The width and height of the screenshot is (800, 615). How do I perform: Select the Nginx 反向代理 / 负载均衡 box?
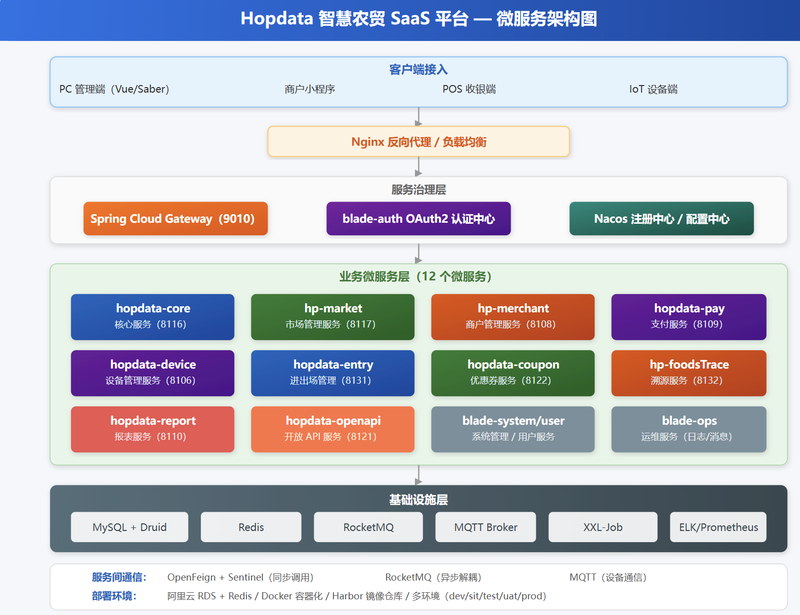tap(418, 141)
